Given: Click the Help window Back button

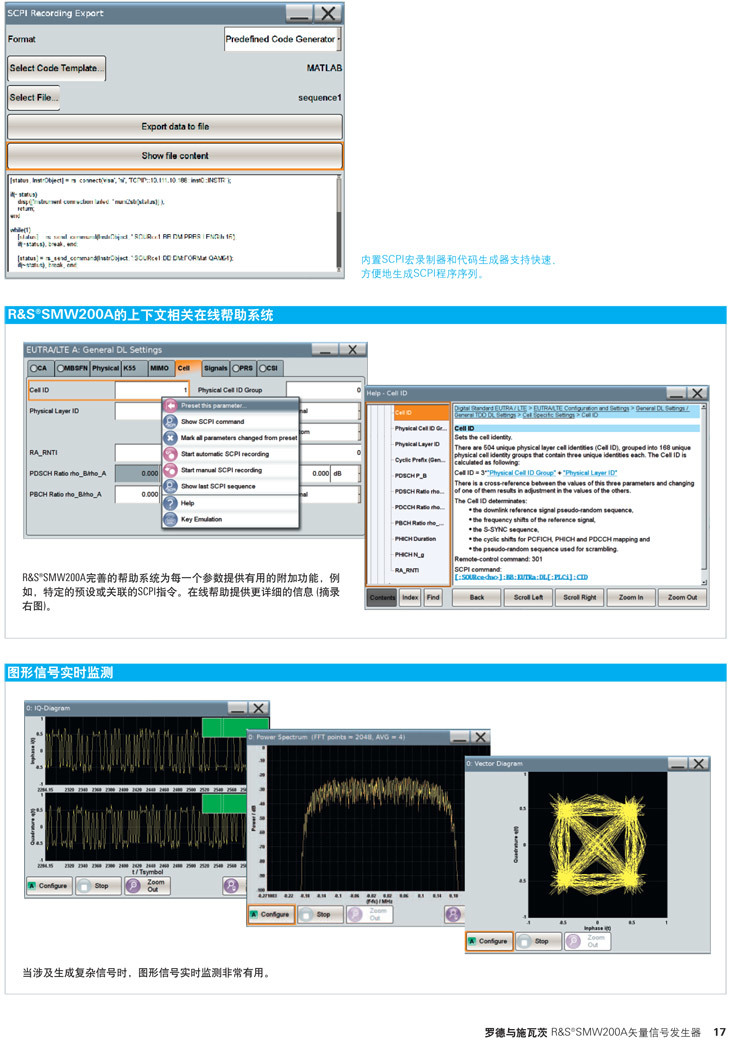Looking at the screenshot, I should pos(477,597).
